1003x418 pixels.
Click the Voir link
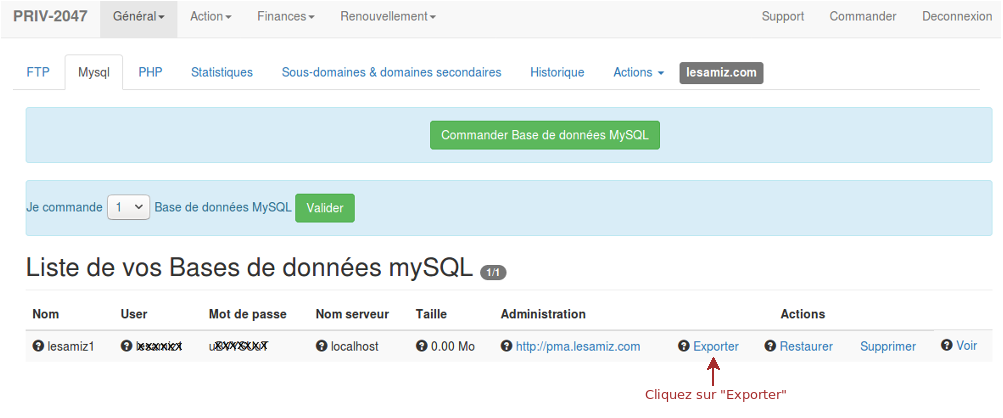point(967,345)
